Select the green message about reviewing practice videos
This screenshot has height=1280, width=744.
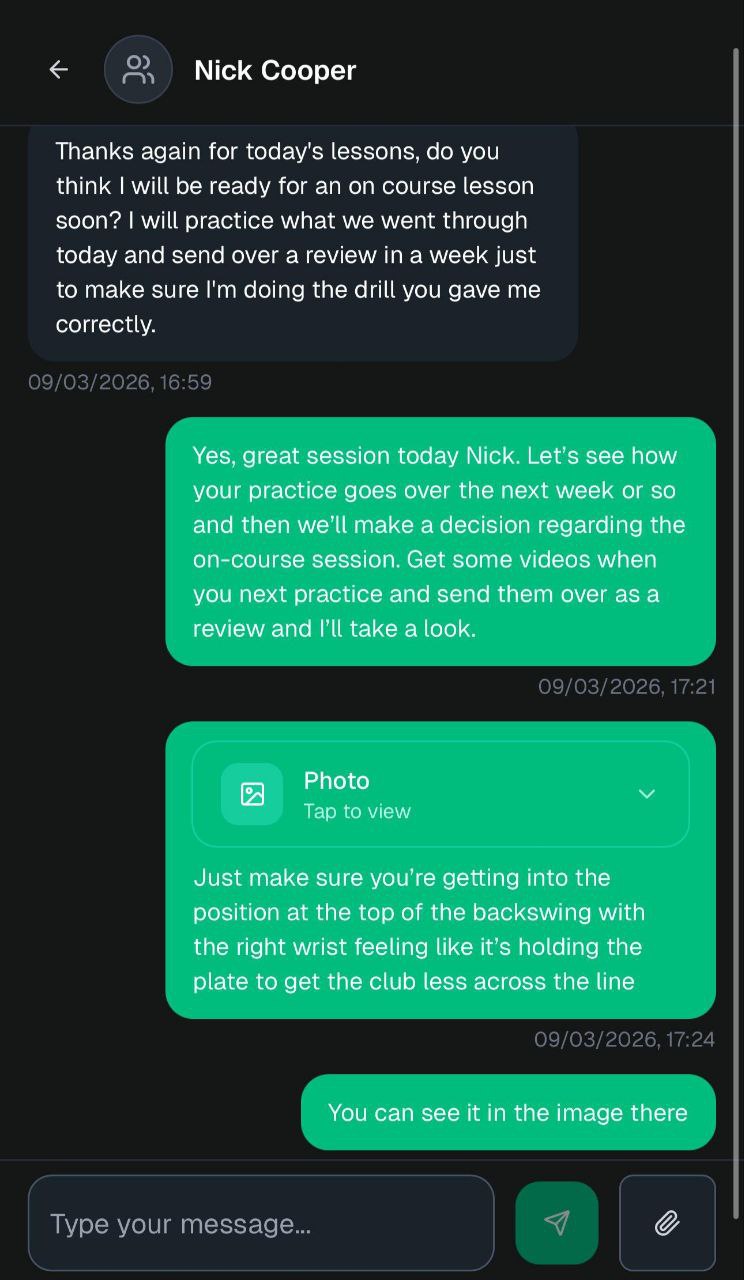point(440,541)
